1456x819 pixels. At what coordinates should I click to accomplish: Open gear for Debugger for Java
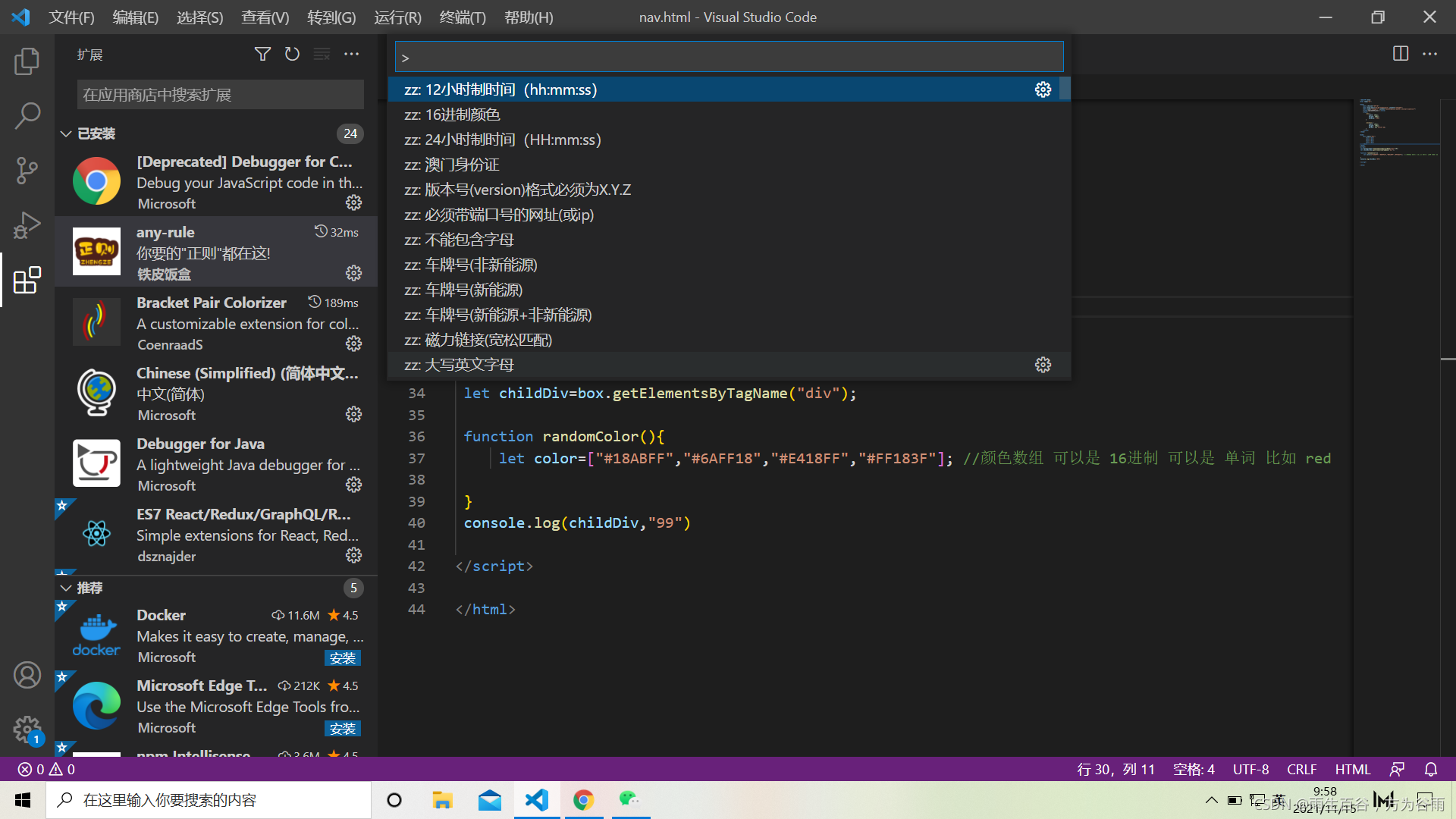point(353,485)
